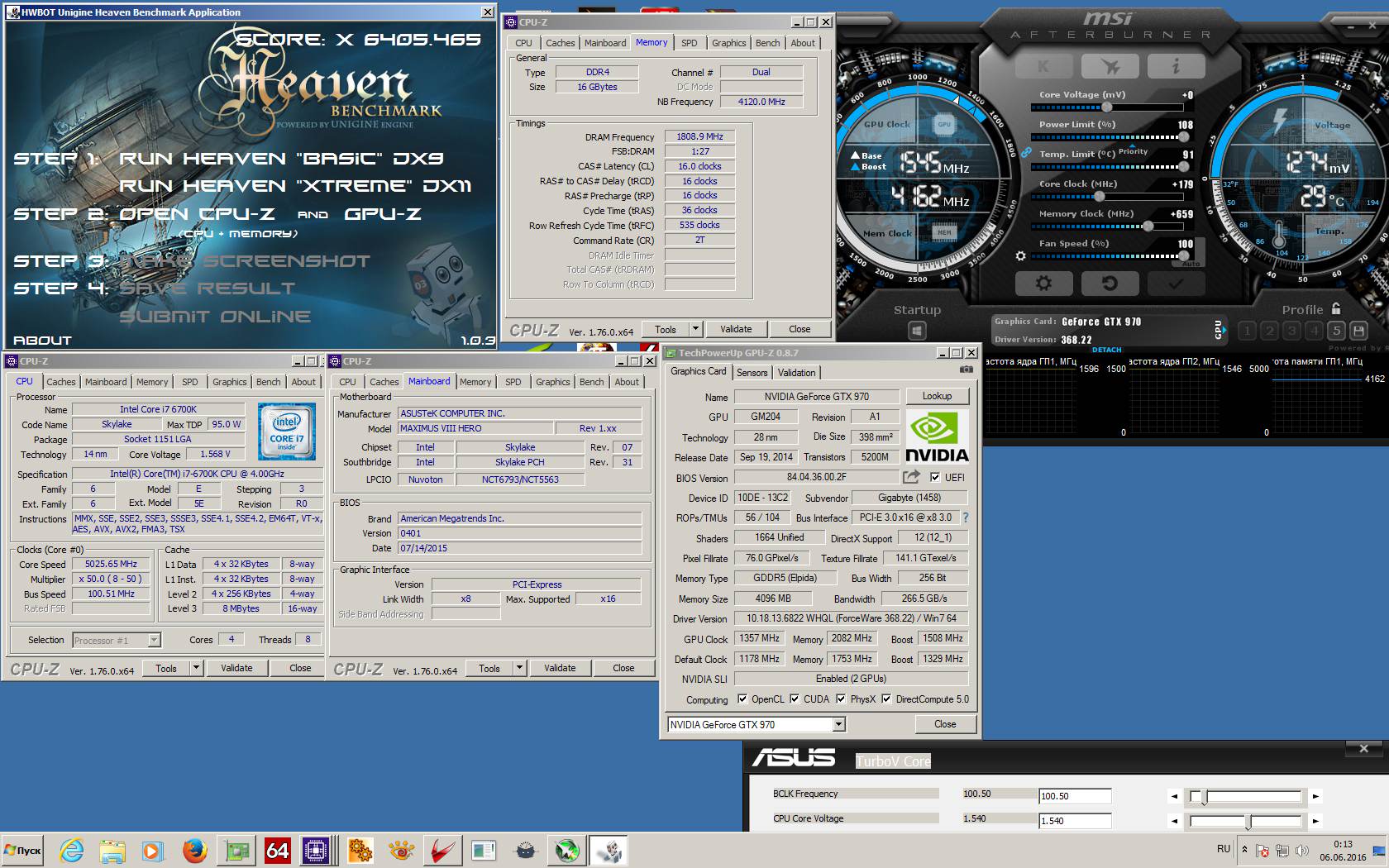Click BCLK Frequency increase arrow in TurboV
The height and width of the screenshot is (868, 1389).
coord(1315,796)
